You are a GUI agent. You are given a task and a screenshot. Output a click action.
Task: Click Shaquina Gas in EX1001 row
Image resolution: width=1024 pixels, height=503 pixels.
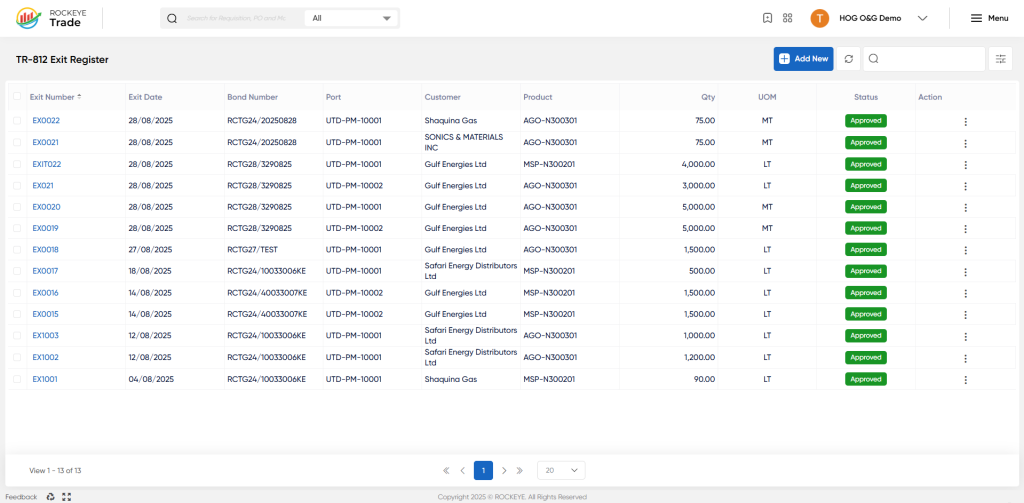tap(451, 379)
